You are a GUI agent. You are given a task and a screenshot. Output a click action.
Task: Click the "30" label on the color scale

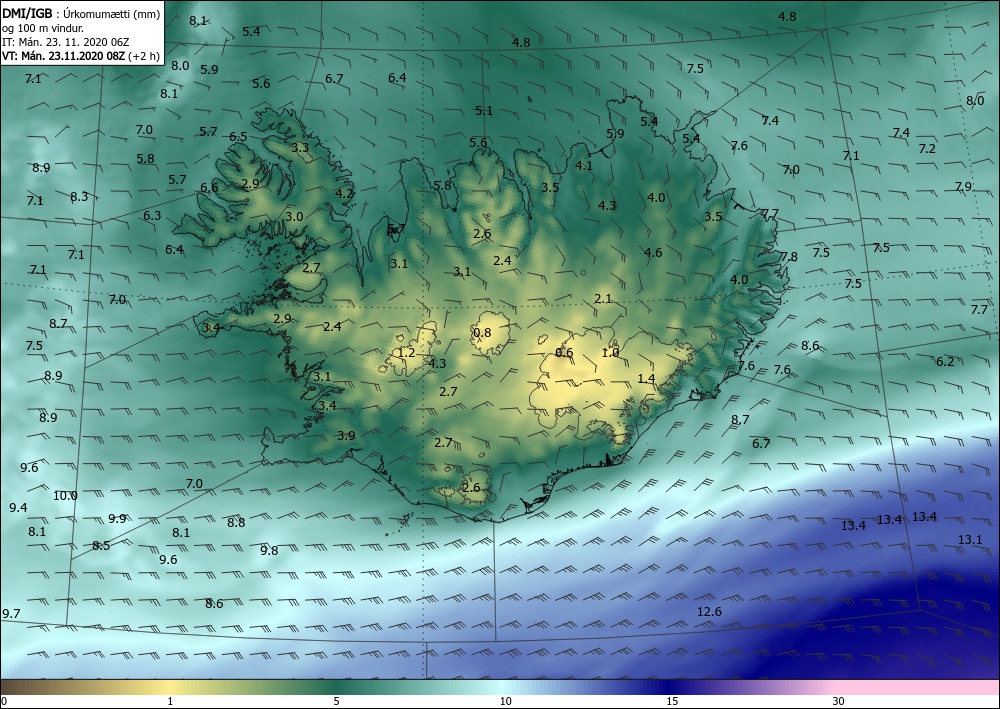838,701
